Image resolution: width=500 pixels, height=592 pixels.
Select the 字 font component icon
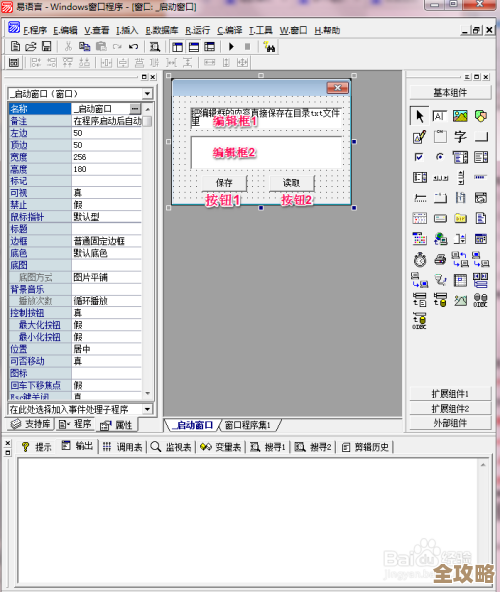coord(460,136)
